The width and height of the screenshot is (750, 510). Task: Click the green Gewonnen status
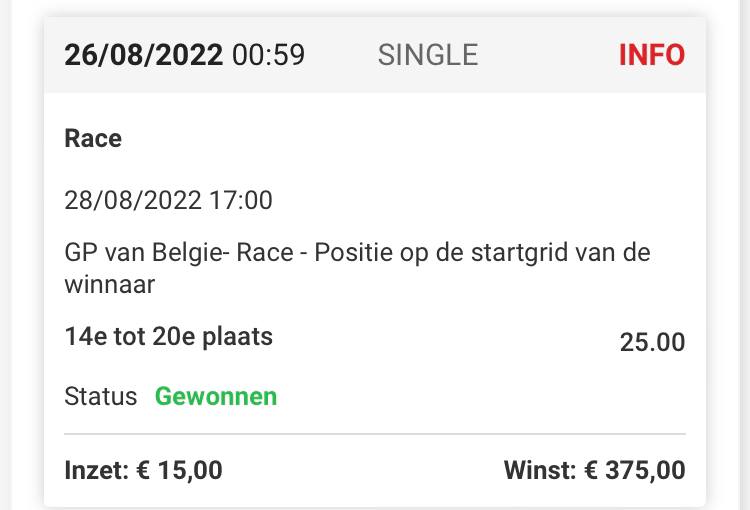pos(216,397)
